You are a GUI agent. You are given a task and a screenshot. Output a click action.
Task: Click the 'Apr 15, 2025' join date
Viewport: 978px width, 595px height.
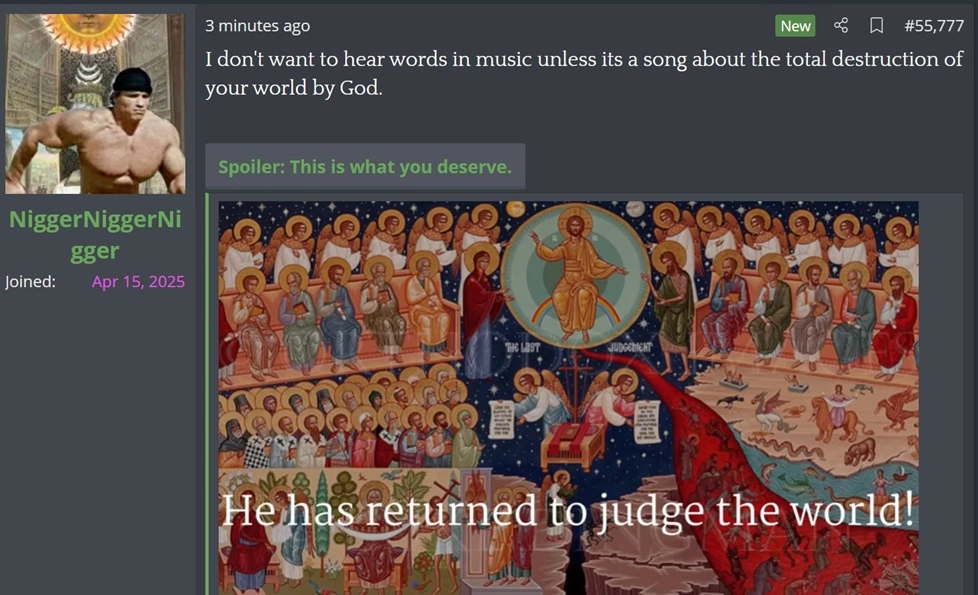138,281
